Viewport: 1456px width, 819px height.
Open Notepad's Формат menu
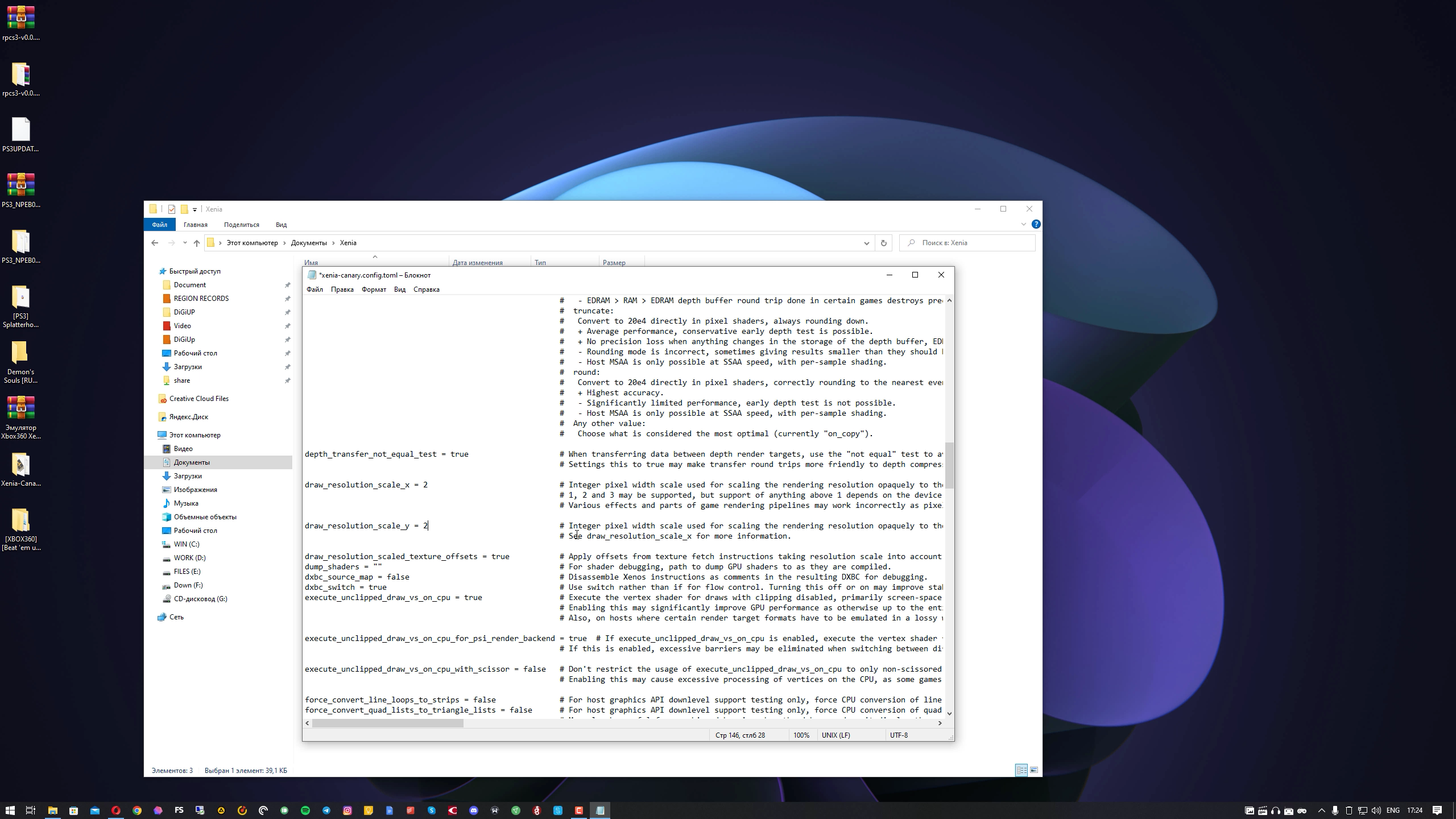click(x=373, y=289)
